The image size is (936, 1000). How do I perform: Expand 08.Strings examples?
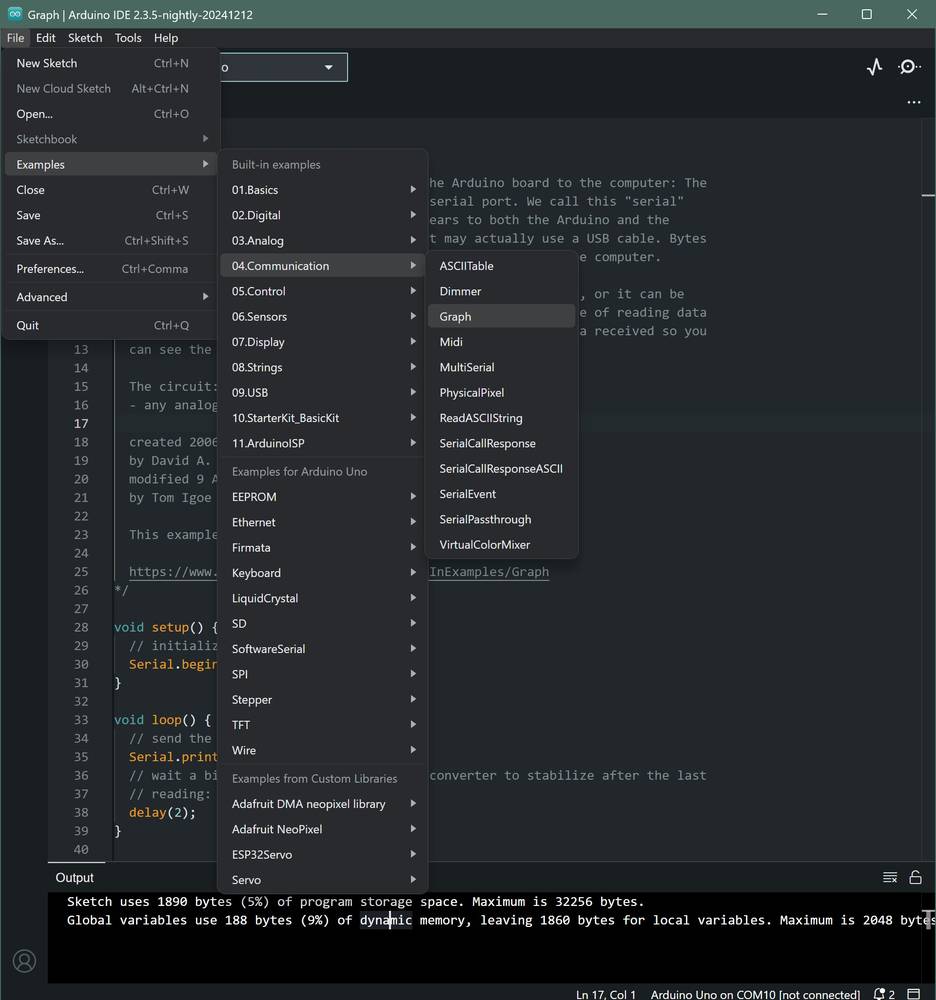(323, 367)
